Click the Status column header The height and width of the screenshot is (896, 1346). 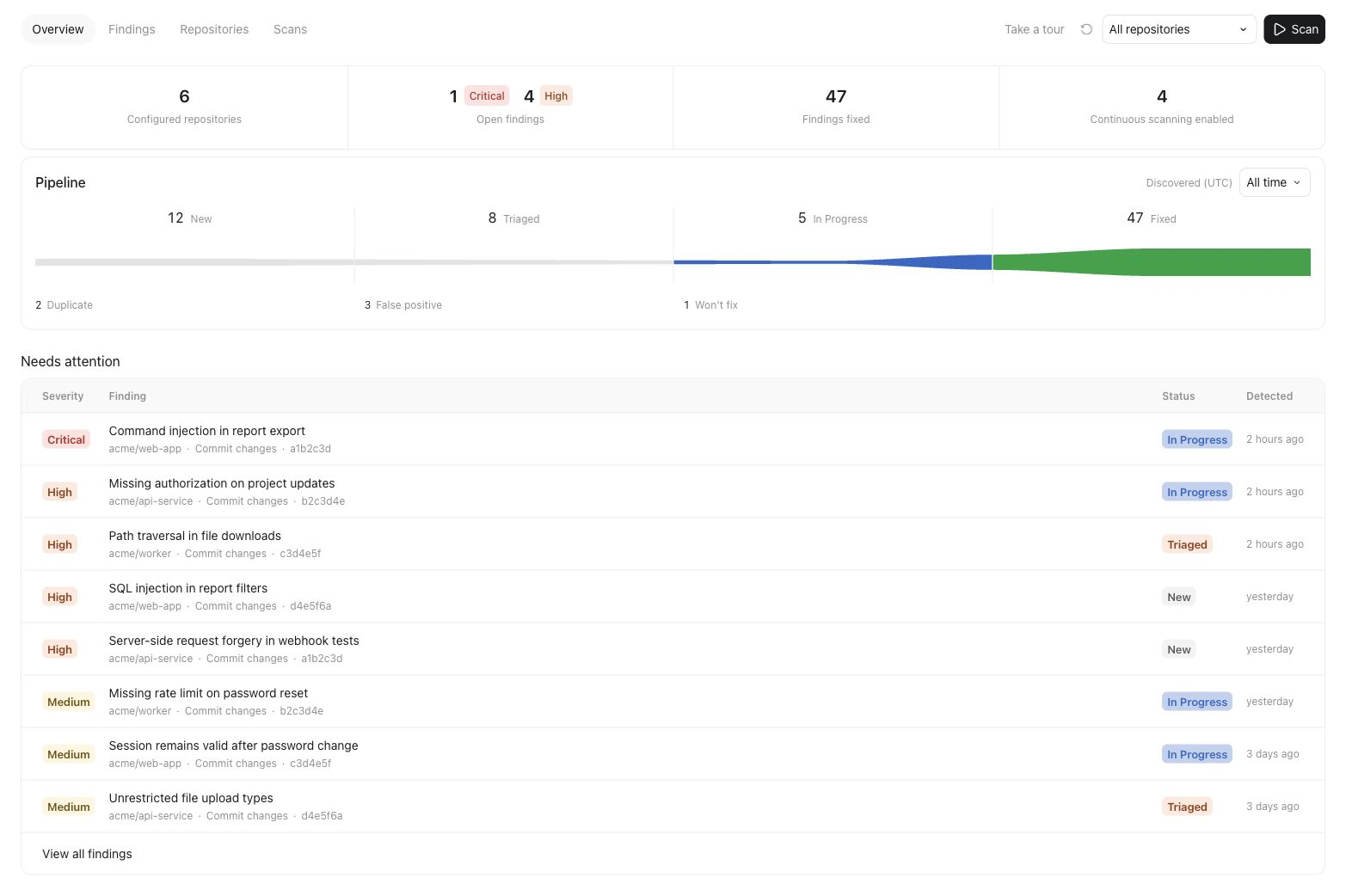(x=1178, y=396)
